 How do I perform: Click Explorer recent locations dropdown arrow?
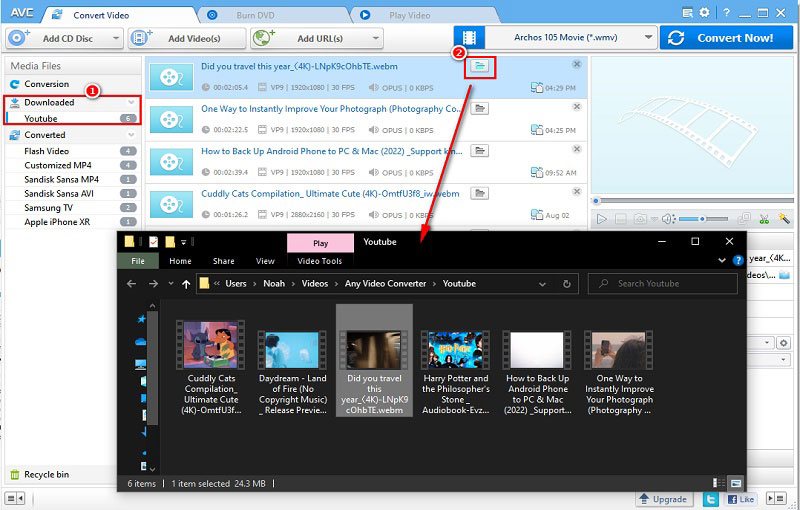point(170,284)
